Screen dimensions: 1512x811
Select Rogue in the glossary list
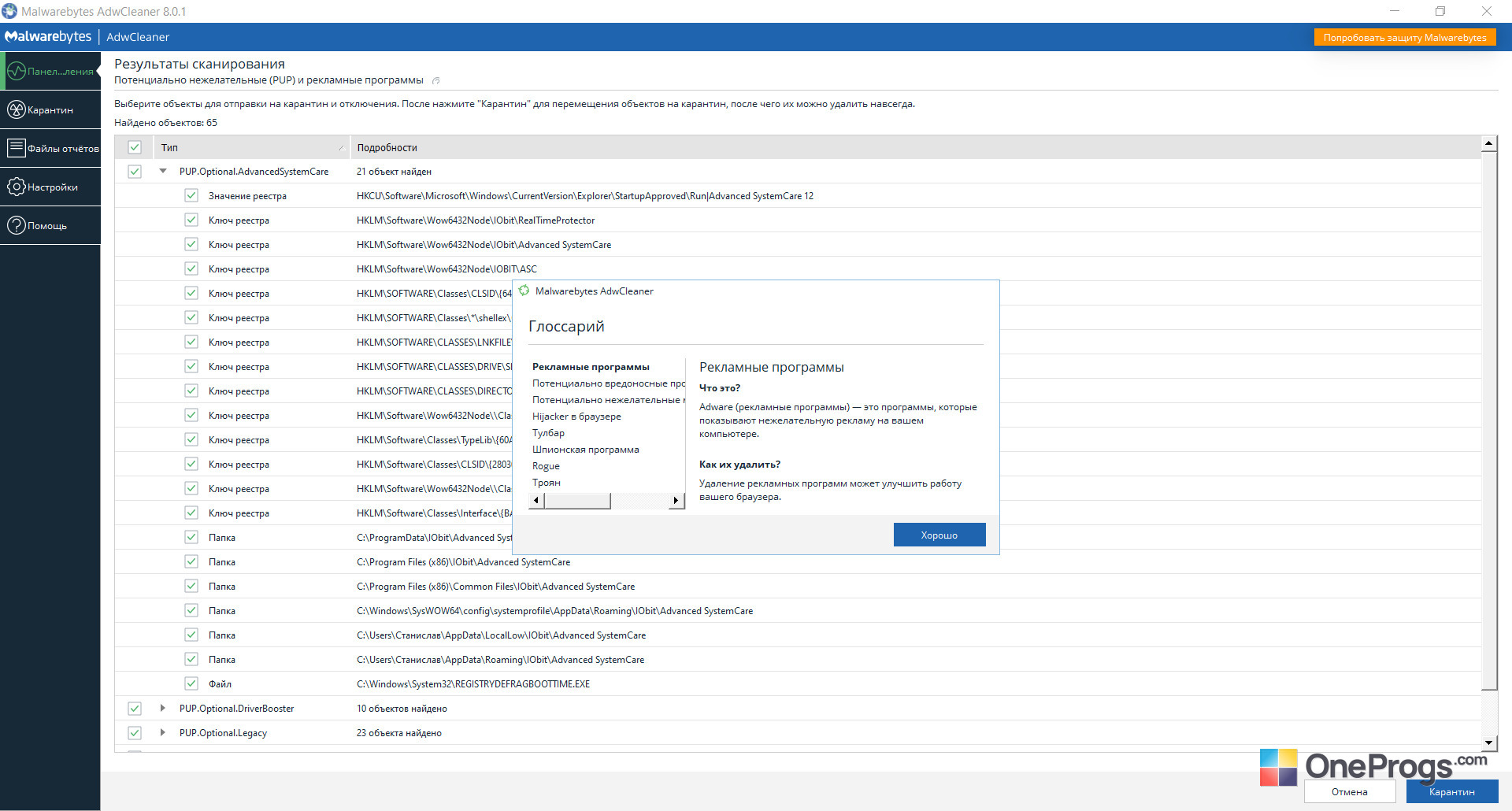[546, 466]
